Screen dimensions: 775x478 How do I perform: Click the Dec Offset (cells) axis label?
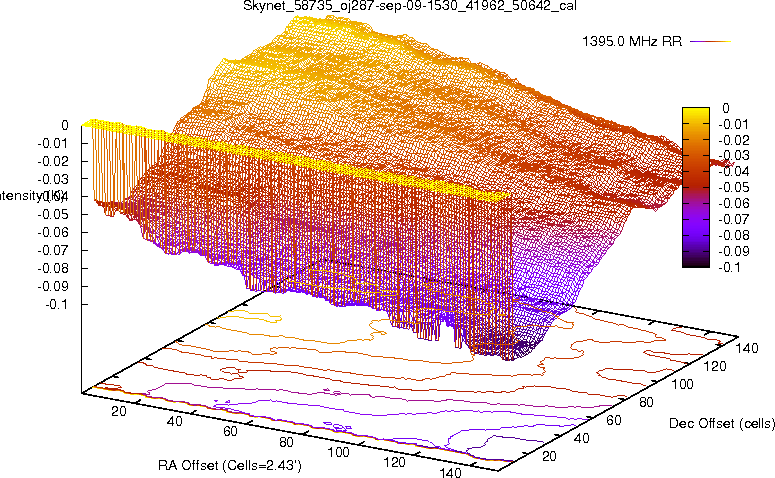click(x=722, y=423)
